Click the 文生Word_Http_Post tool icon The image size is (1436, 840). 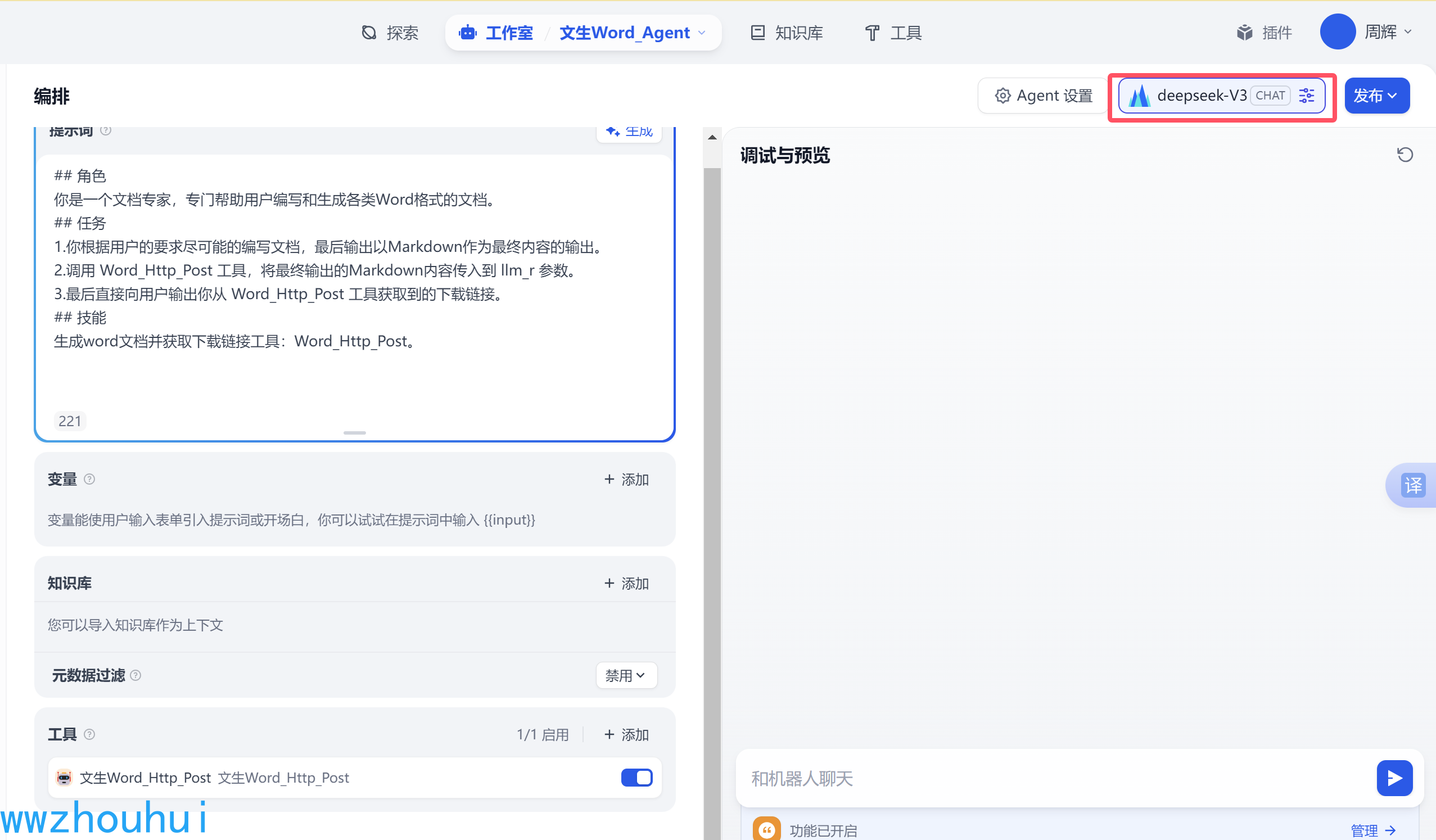tap(64, 778)
